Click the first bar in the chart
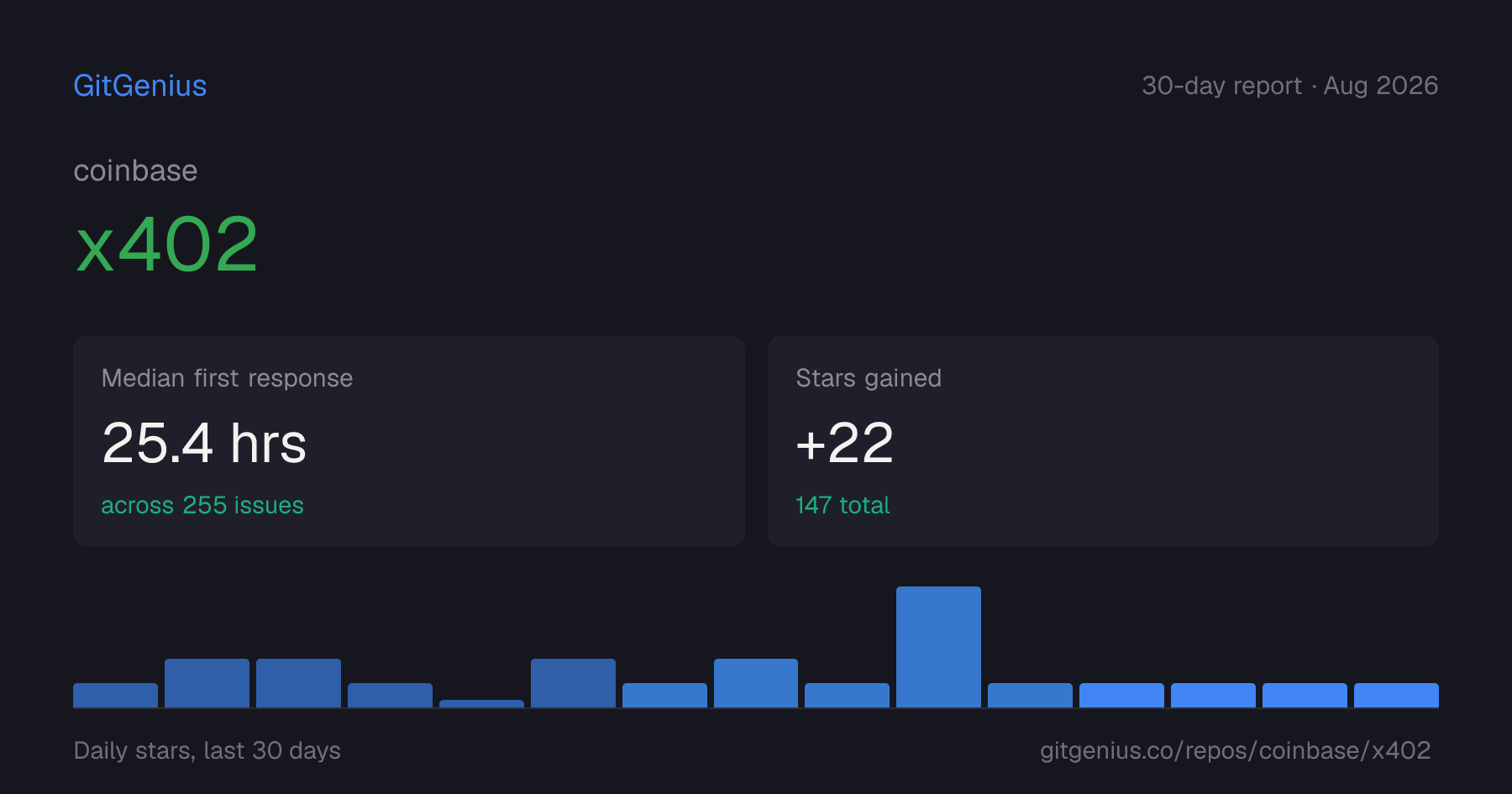1512x794 pixels. point(115,695)
